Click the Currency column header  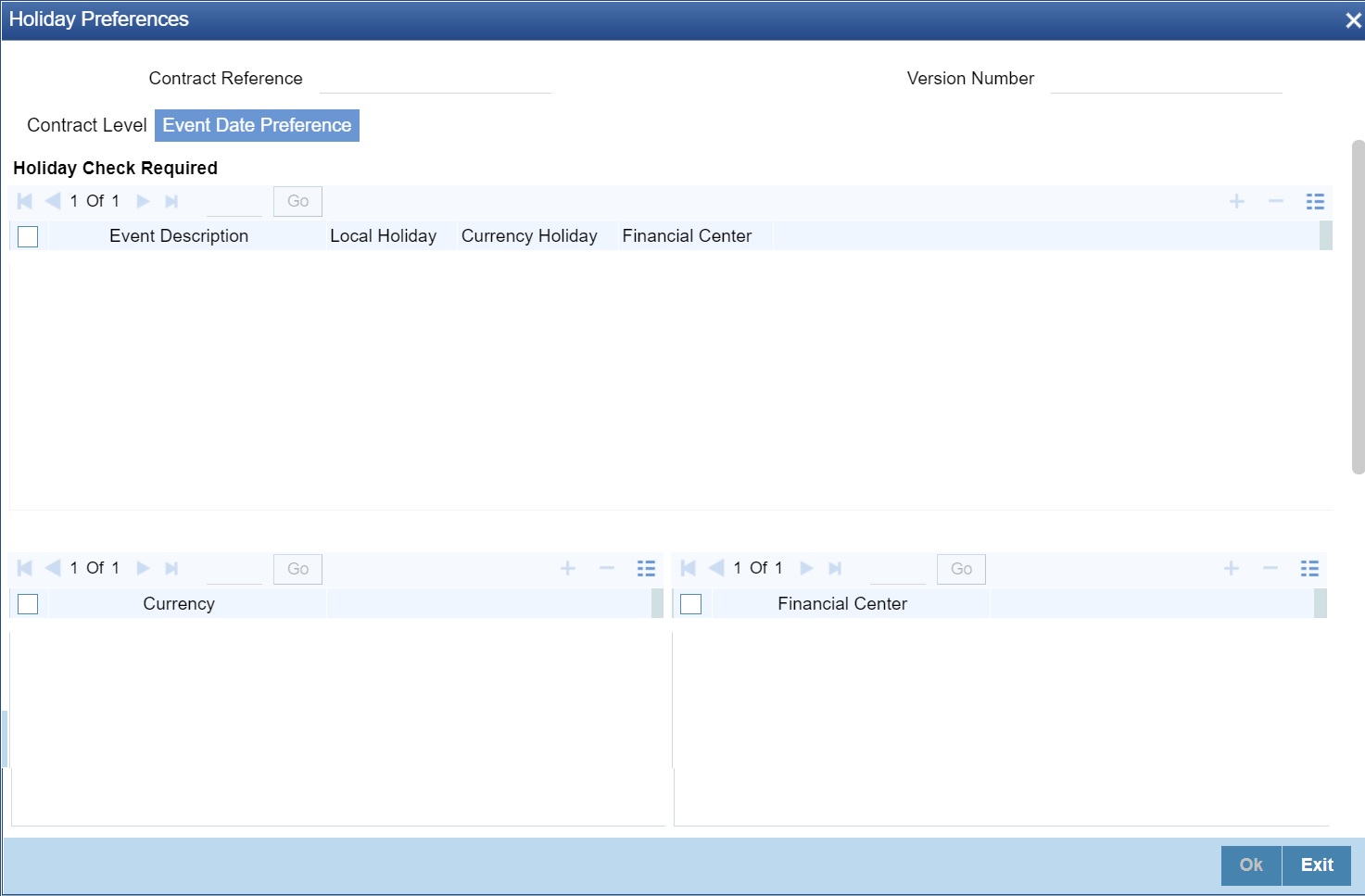179,604
